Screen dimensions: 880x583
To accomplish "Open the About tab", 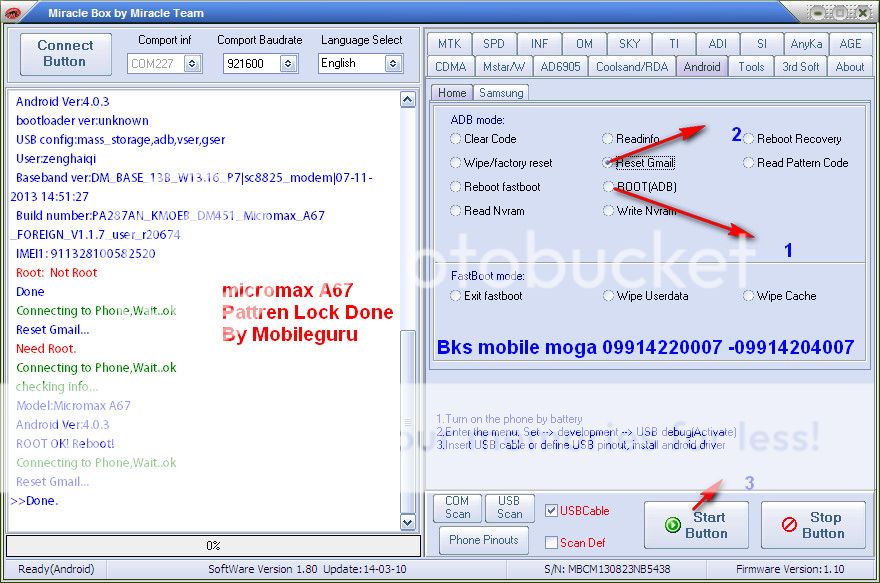I will tap(850, 67).
